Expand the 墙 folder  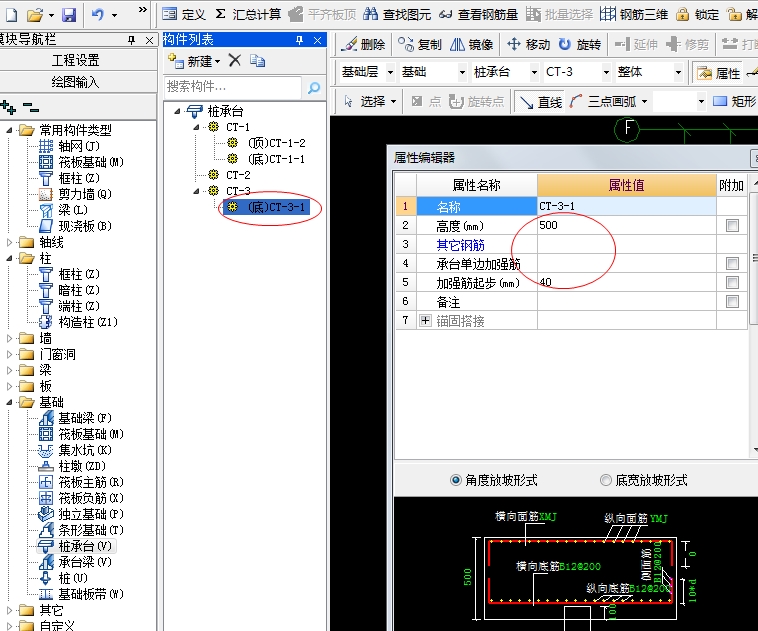9,338
